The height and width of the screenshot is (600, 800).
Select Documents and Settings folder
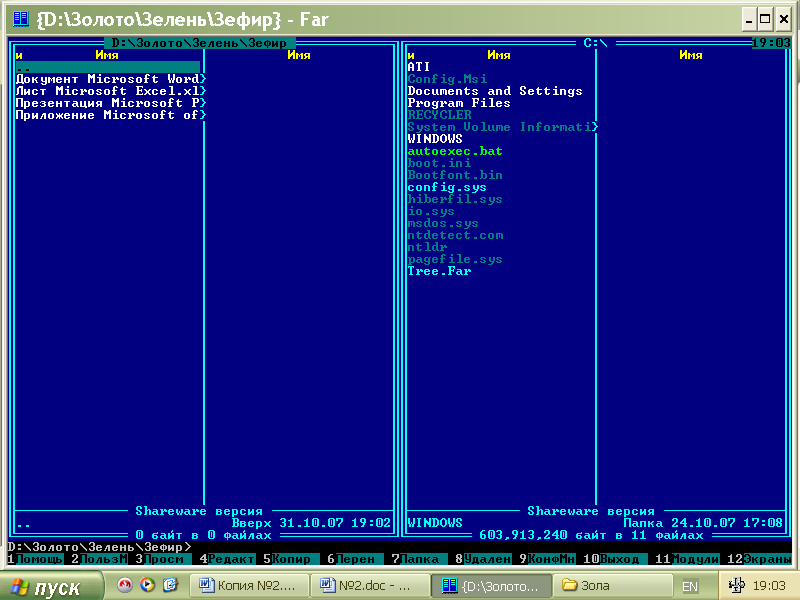pos(495,91)
